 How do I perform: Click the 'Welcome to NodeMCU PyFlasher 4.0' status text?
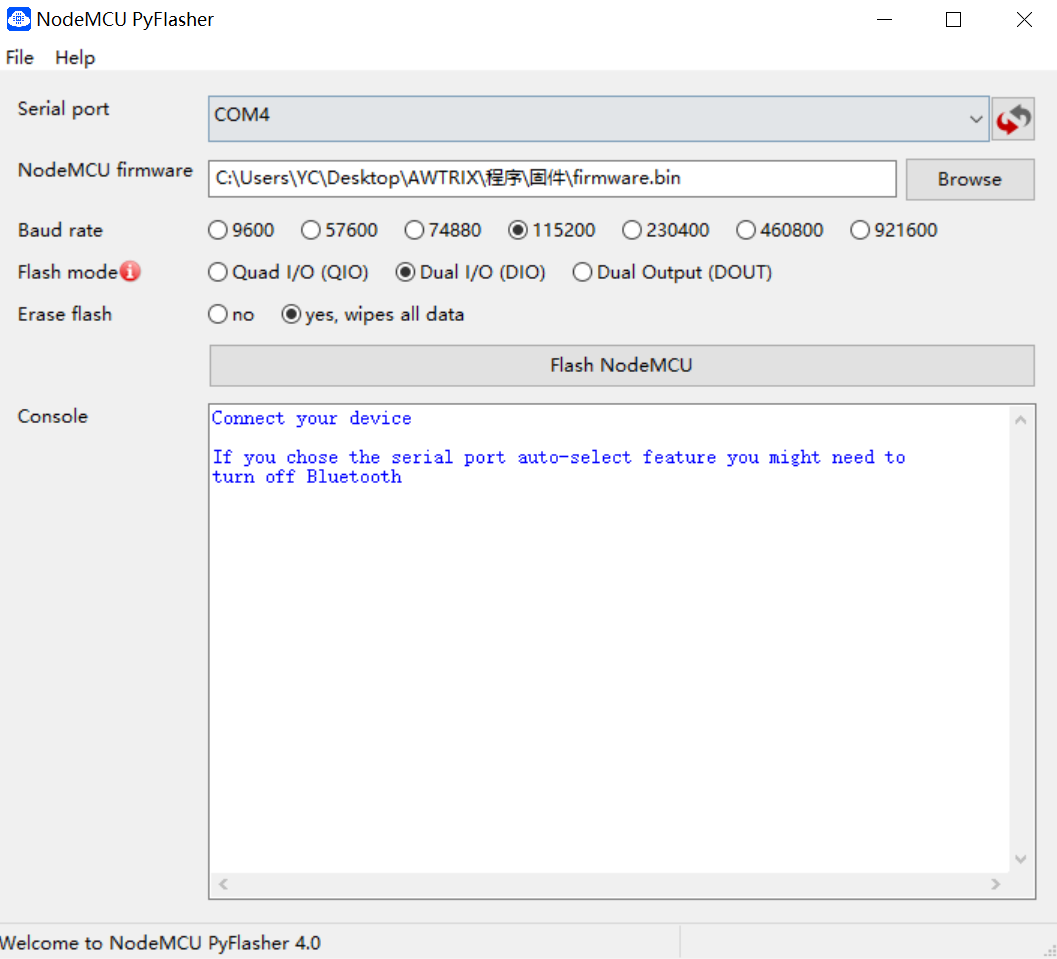pyautogui.click(x=160, y=943)
